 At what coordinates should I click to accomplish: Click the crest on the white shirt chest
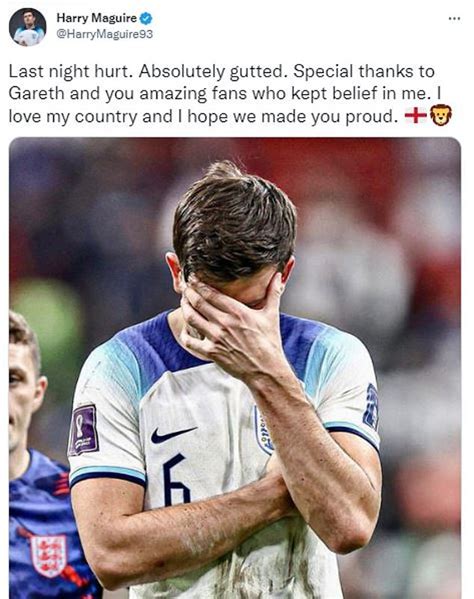click(264, 430)
